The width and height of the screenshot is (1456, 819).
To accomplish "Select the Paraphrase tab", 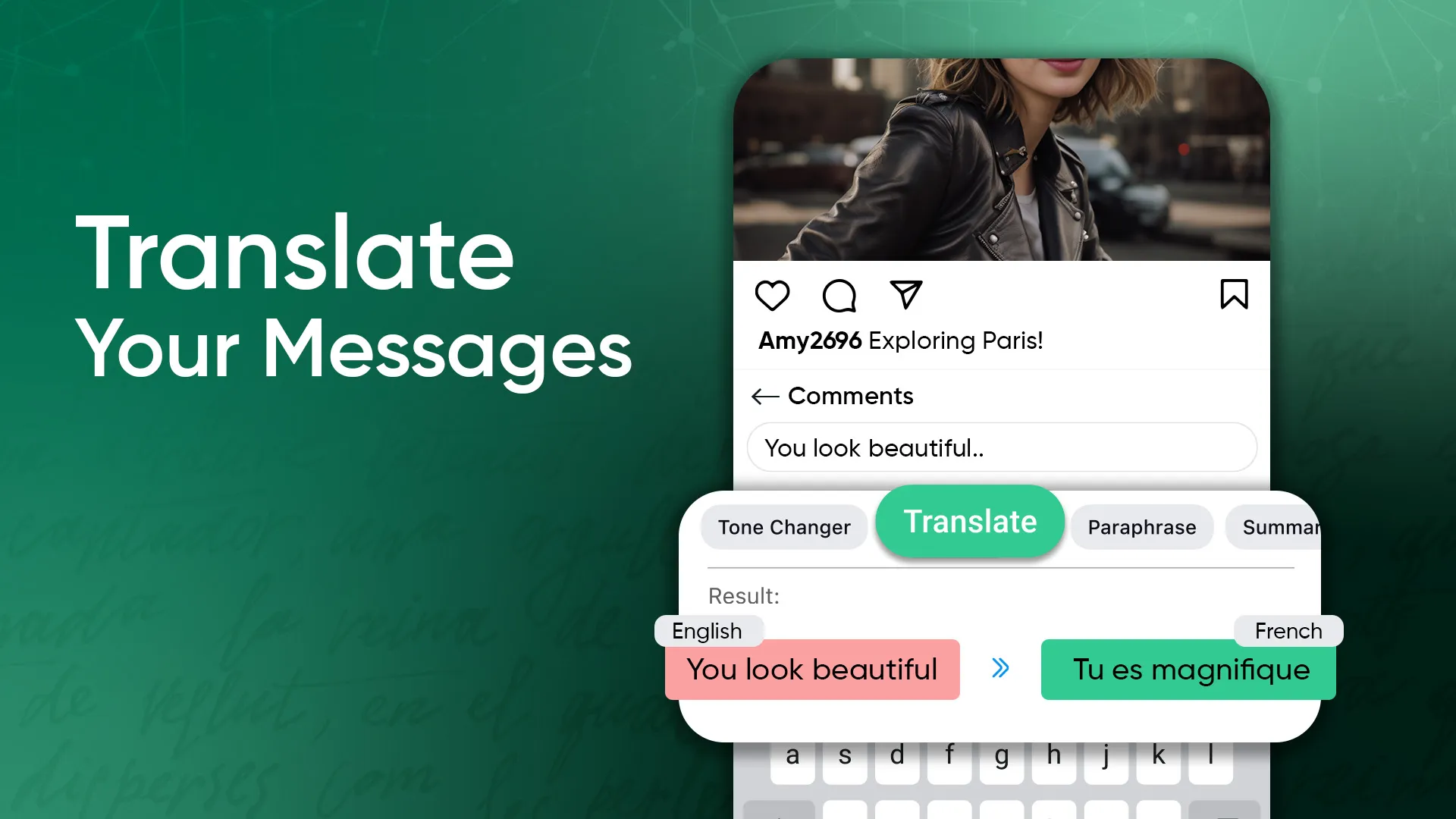I will point(1141,527).
